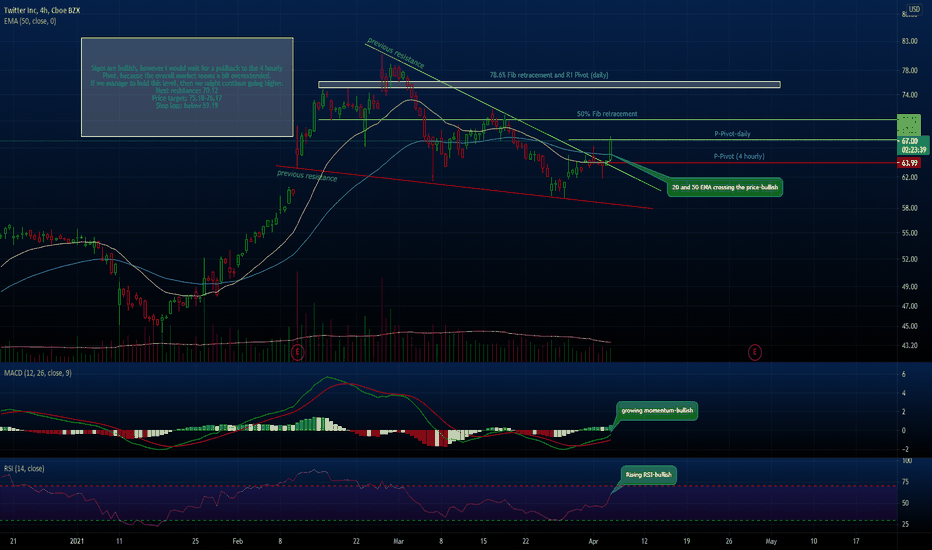Click the 'Apr' date on the time axis
Screen dimensions: 932x550
point(593,541)
